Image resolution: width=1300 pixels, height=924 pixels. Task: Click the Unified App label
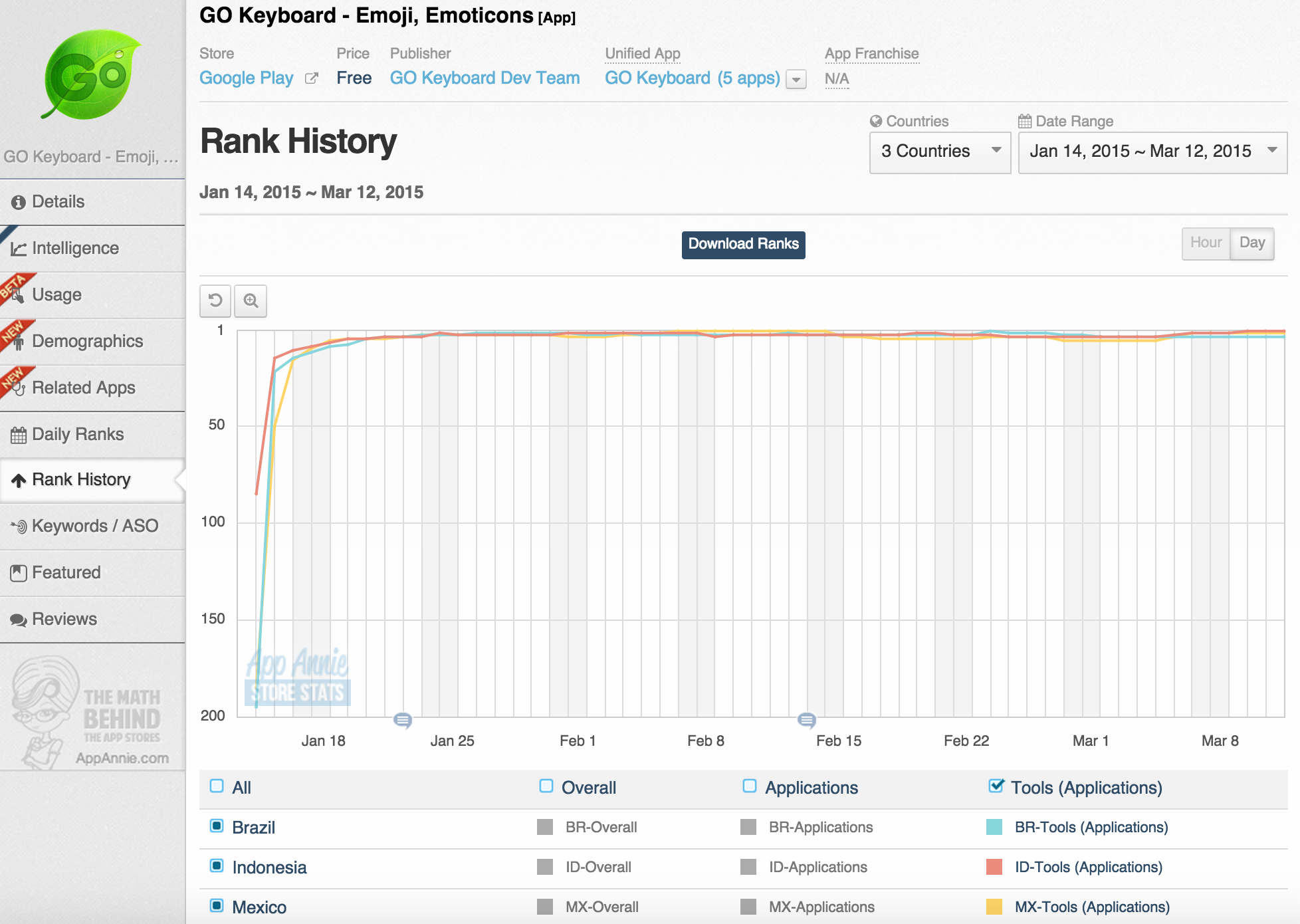point(642,54)
